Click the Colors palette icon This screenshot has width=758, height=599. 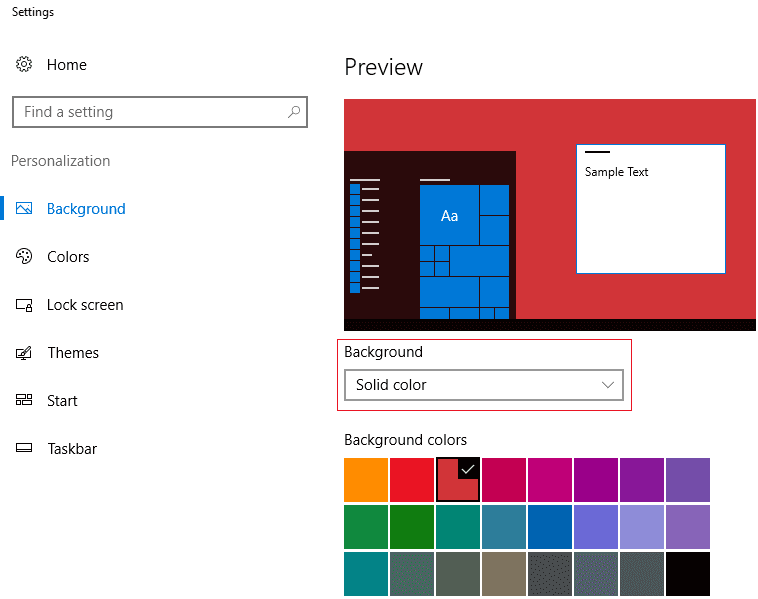(x=24, y=256)
